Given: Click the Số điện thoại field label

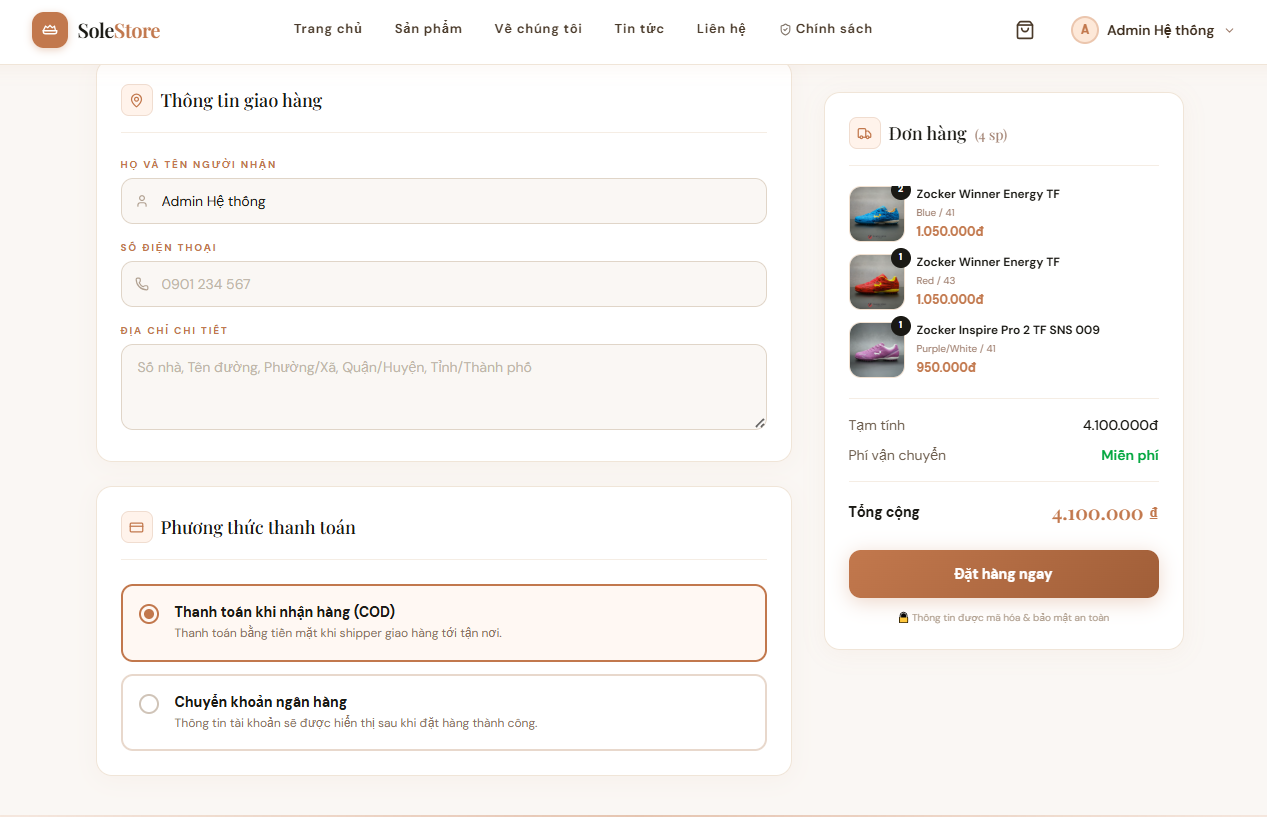Looking at the screenshot, I should pyautogui.click(x=168, y=247).
